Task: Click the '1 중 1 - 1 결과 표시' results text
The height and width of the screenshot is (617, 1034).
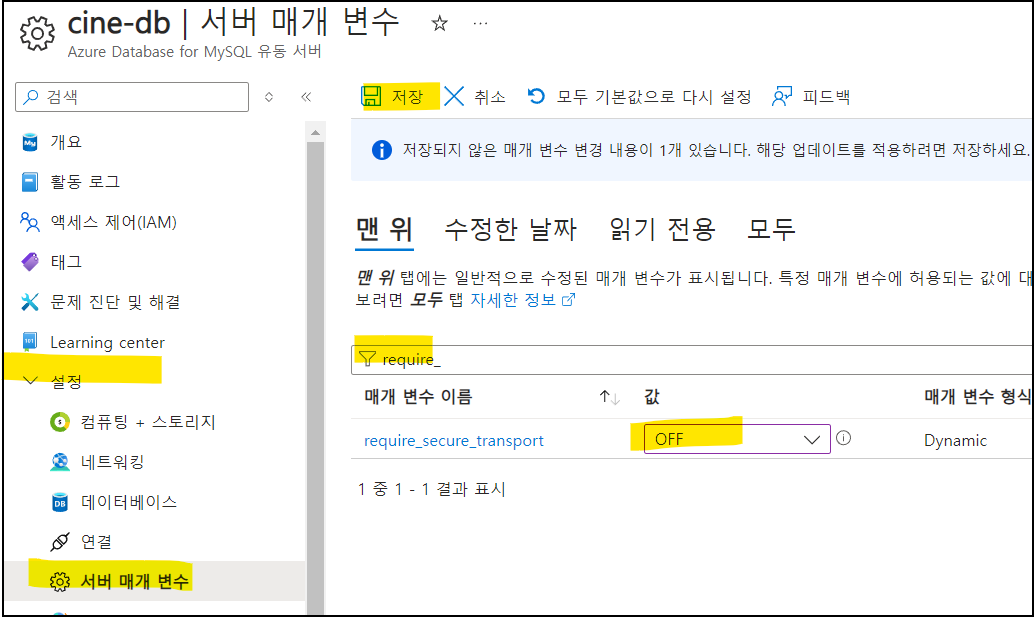Action: tap(432, 489)
